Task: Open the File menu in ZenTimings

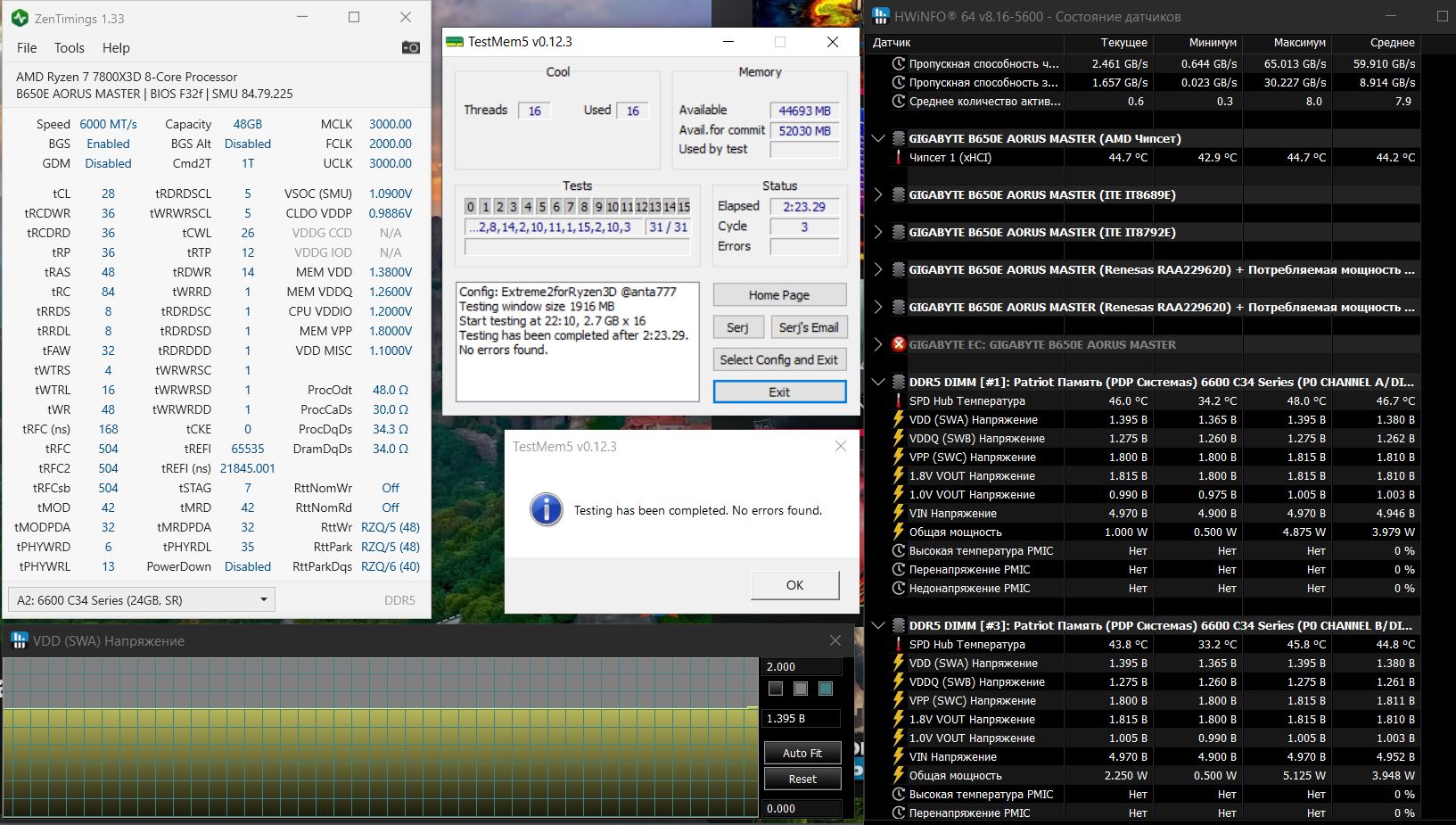Action: coord(27,47)
